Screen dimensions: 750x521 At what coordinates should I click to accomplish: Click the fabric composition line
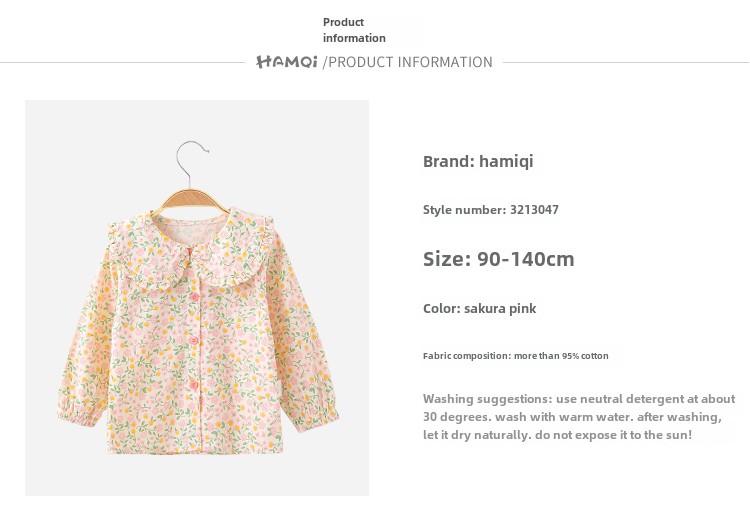coord(515,356)
